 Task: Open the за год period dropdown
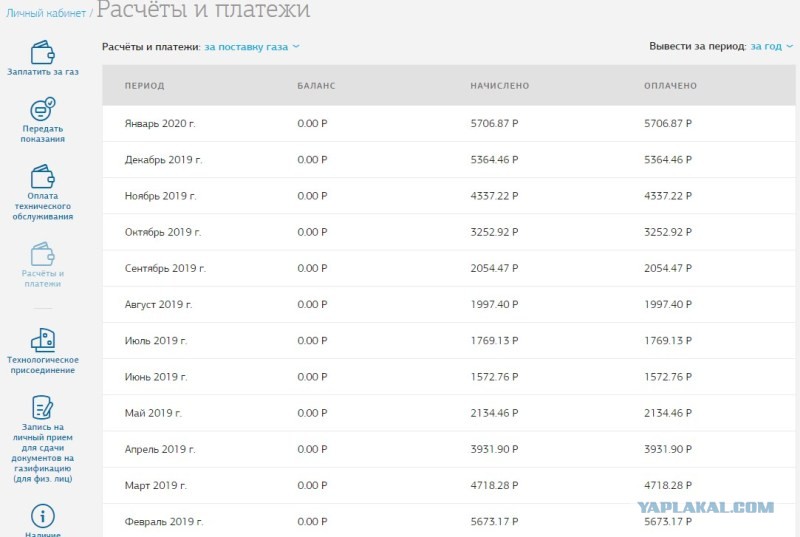tap(771, 46)
